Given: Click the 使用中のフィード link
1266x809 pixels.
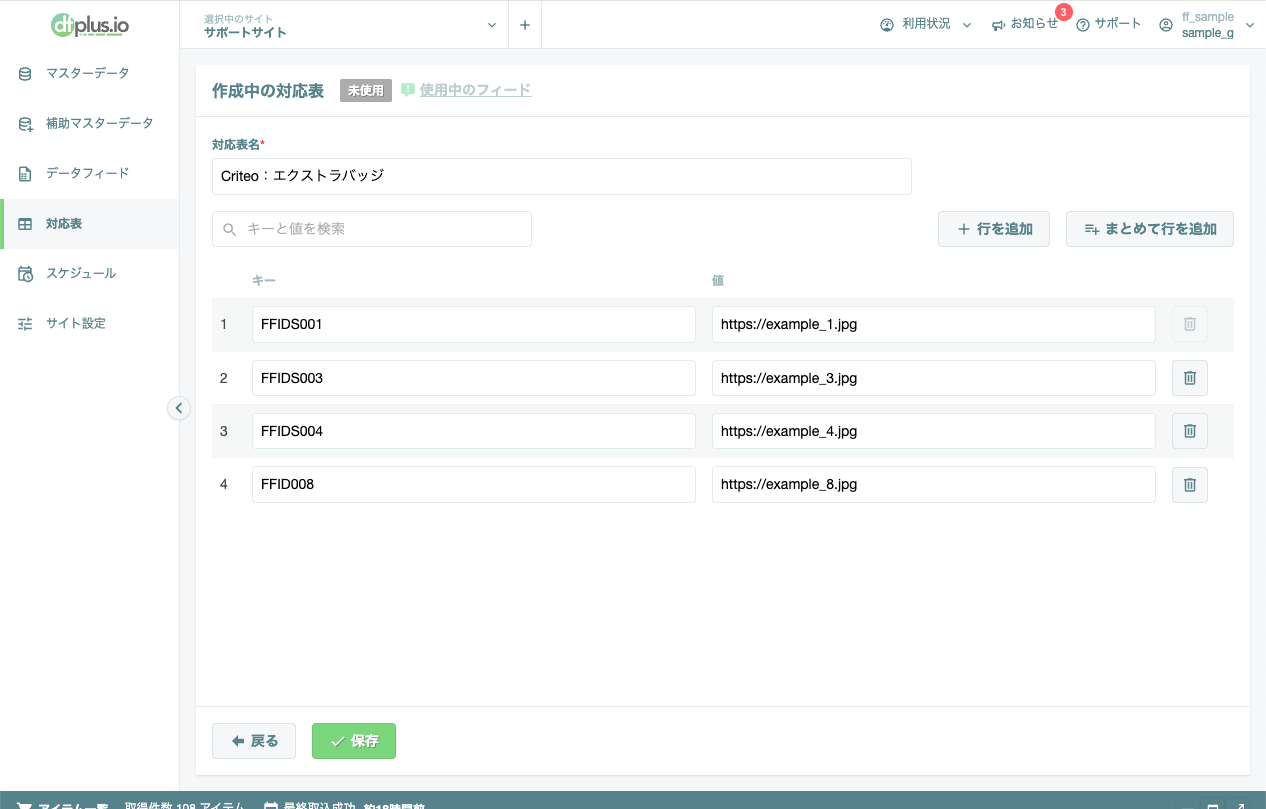Looking at the screenshot, I should [475, 90].
